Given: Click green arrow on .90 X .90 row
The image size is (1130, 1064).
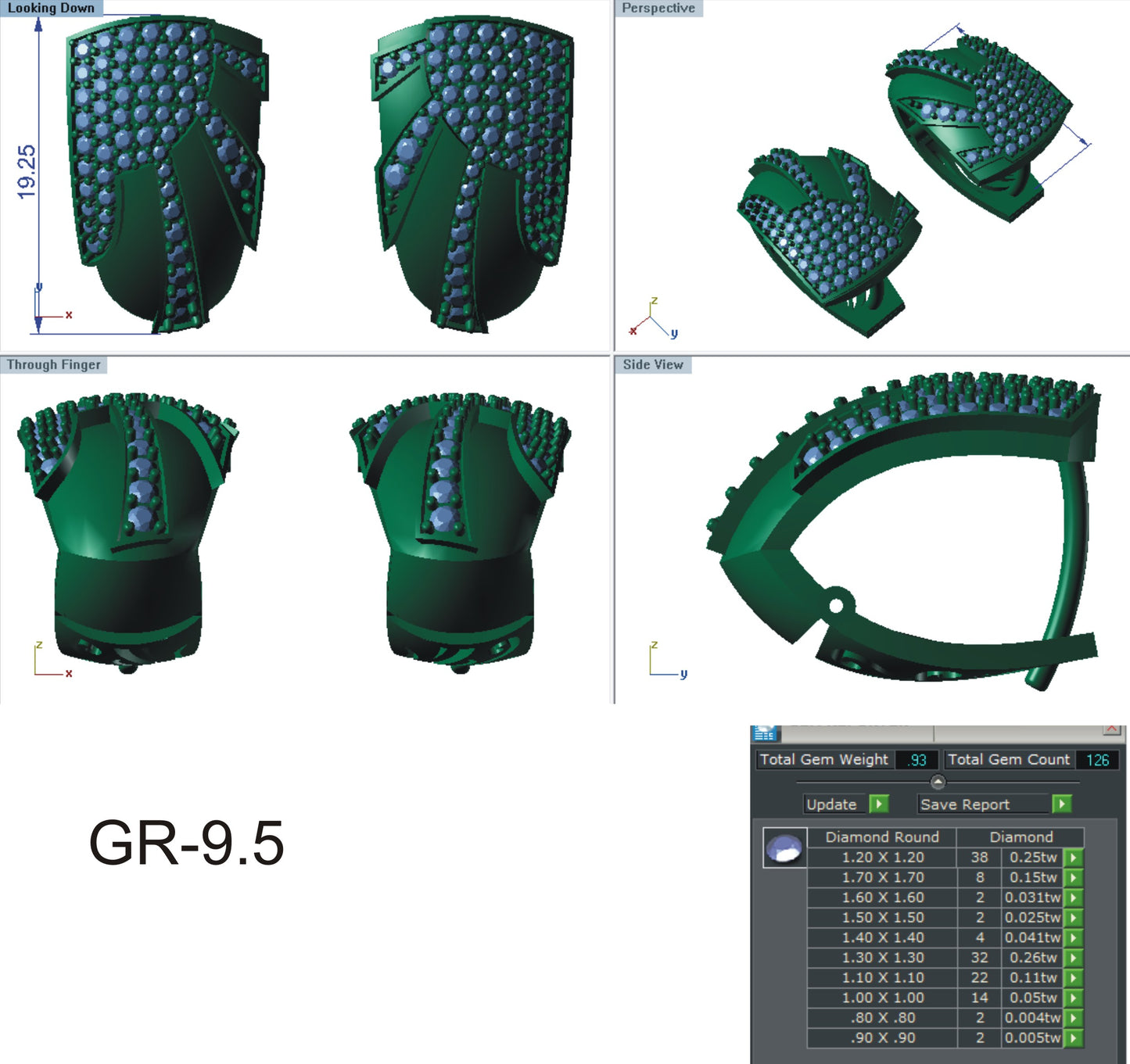Looking at the screenshot, I should (1074, 1038).
